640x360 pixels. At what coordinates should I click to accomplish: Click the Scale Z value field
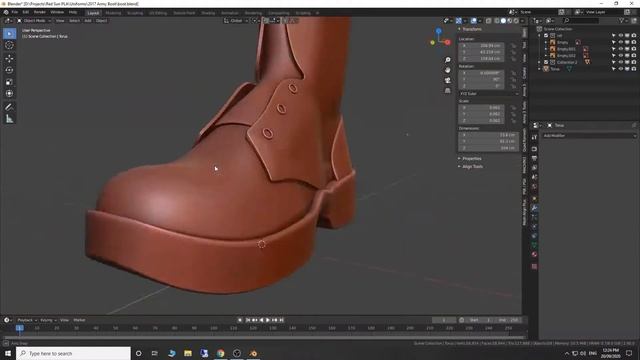[x=482, y=121]
